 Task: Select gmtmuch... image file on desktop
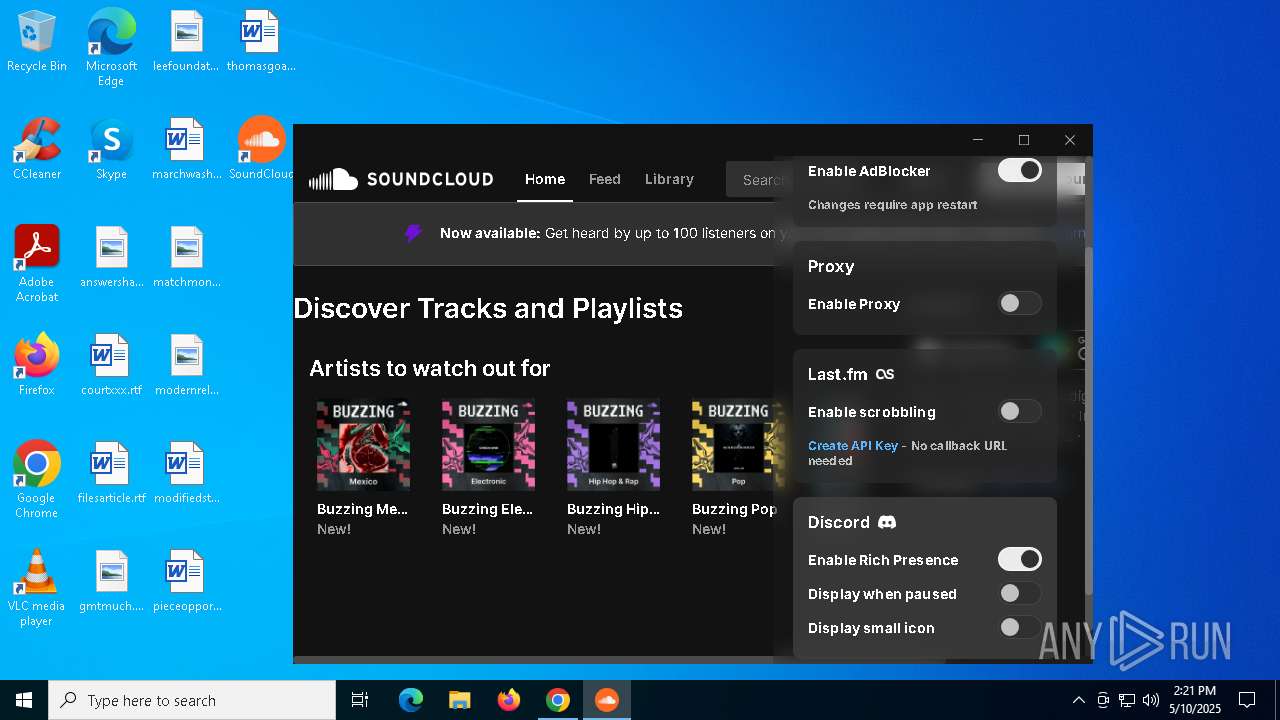(x=111, y=581)
